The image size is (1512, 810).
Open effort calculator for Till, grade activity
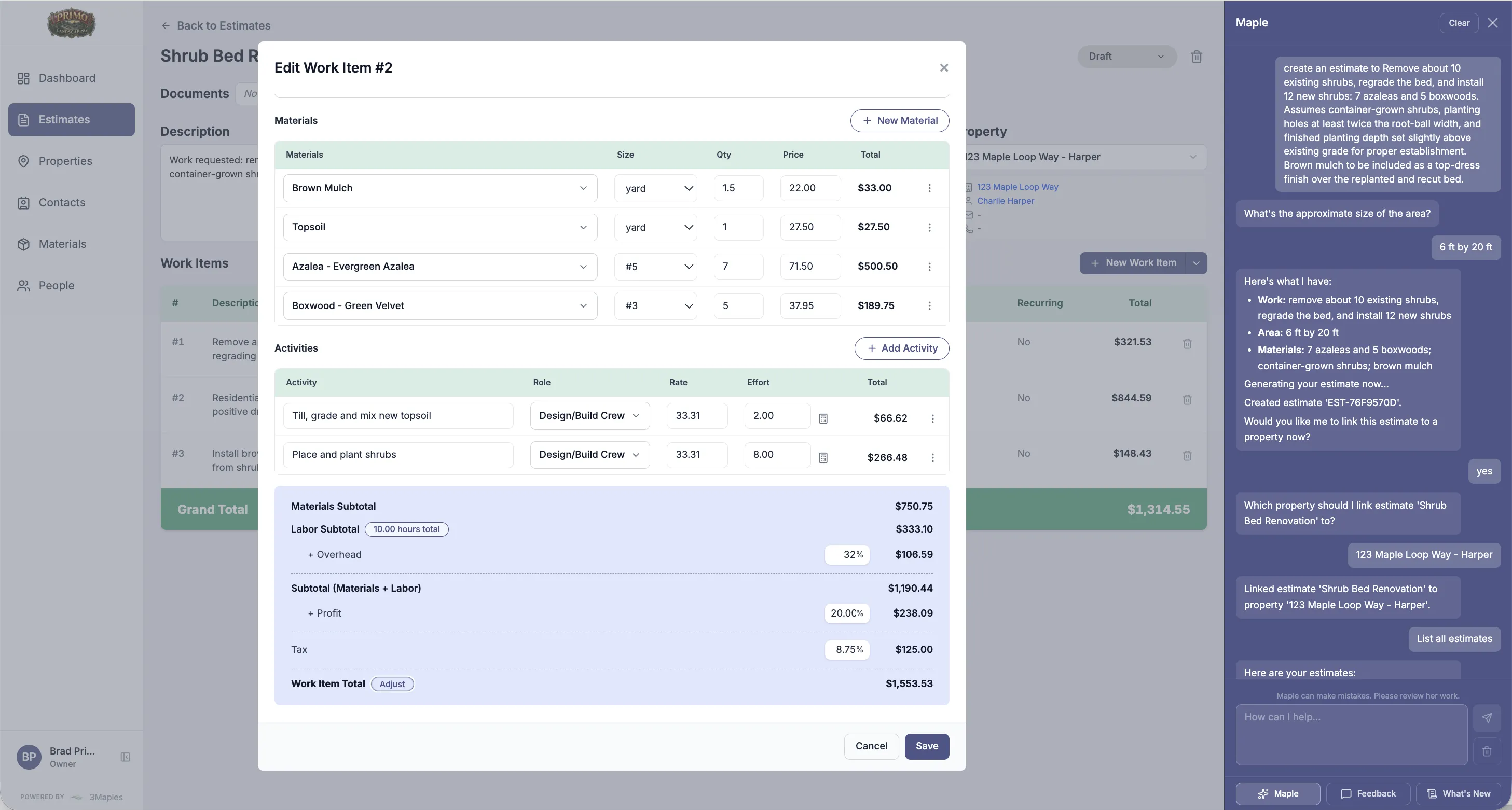point(823,419)
